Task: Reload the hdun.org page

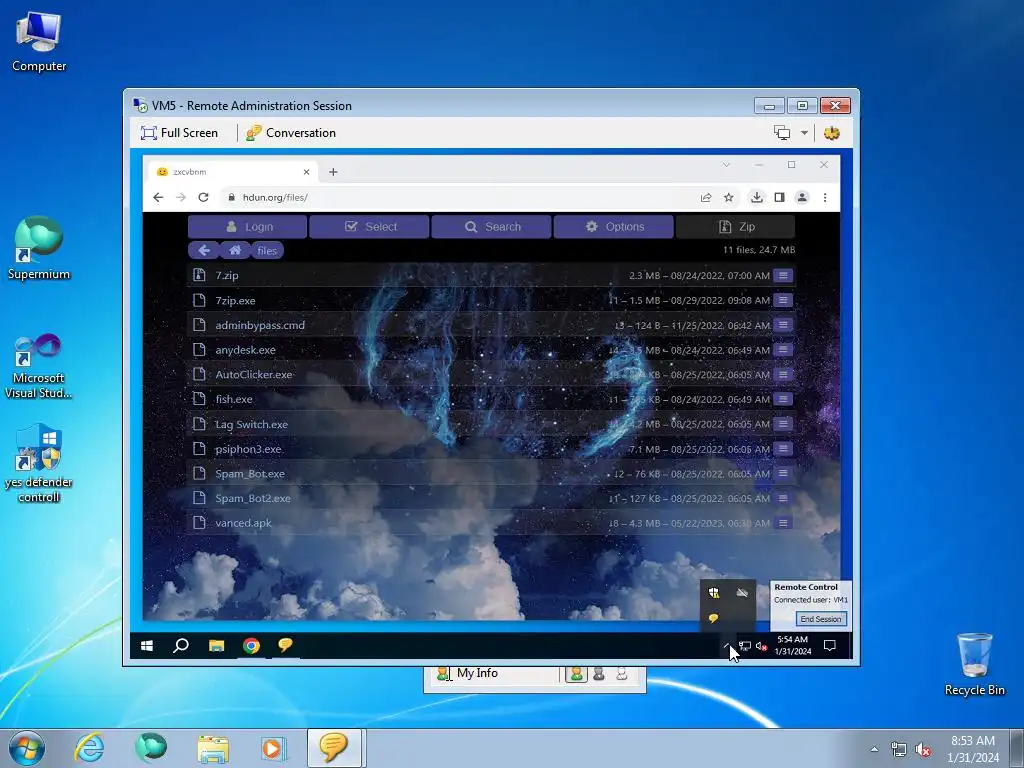Action: click(x=204, y=197)
